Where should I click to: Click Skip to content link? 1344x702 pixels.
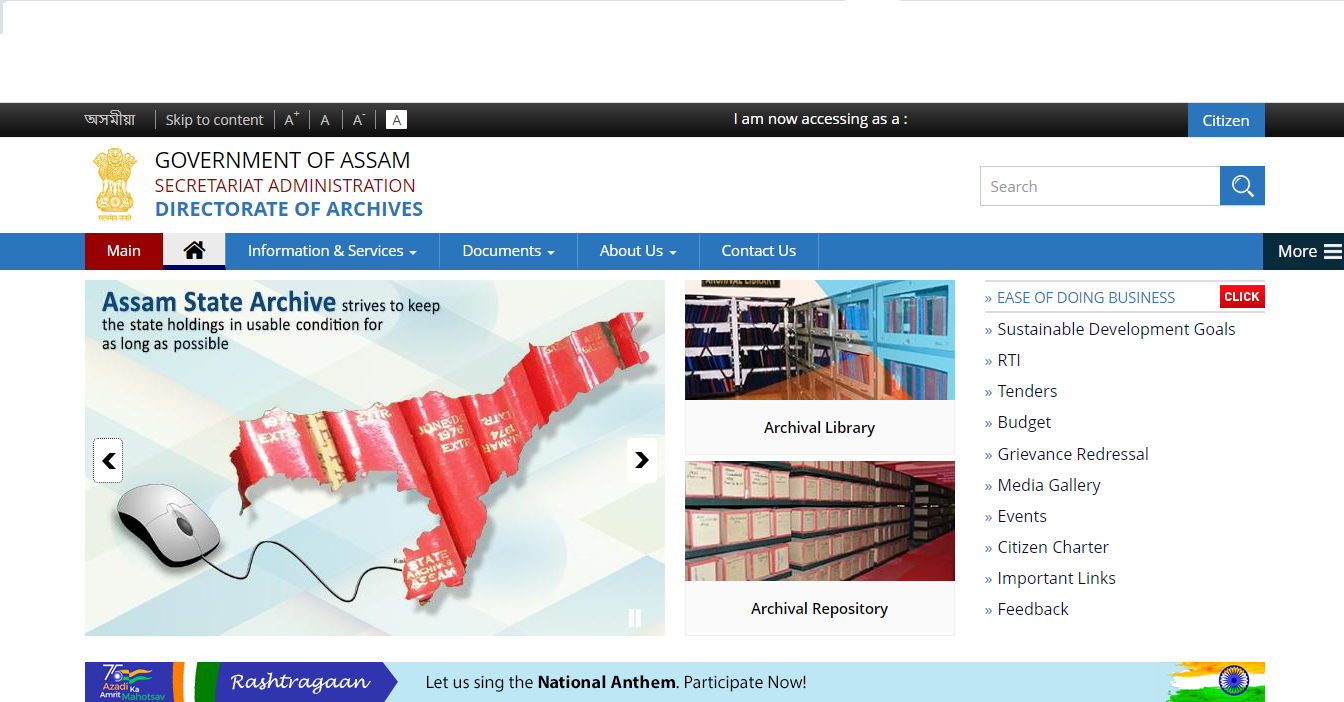point(214,120)
